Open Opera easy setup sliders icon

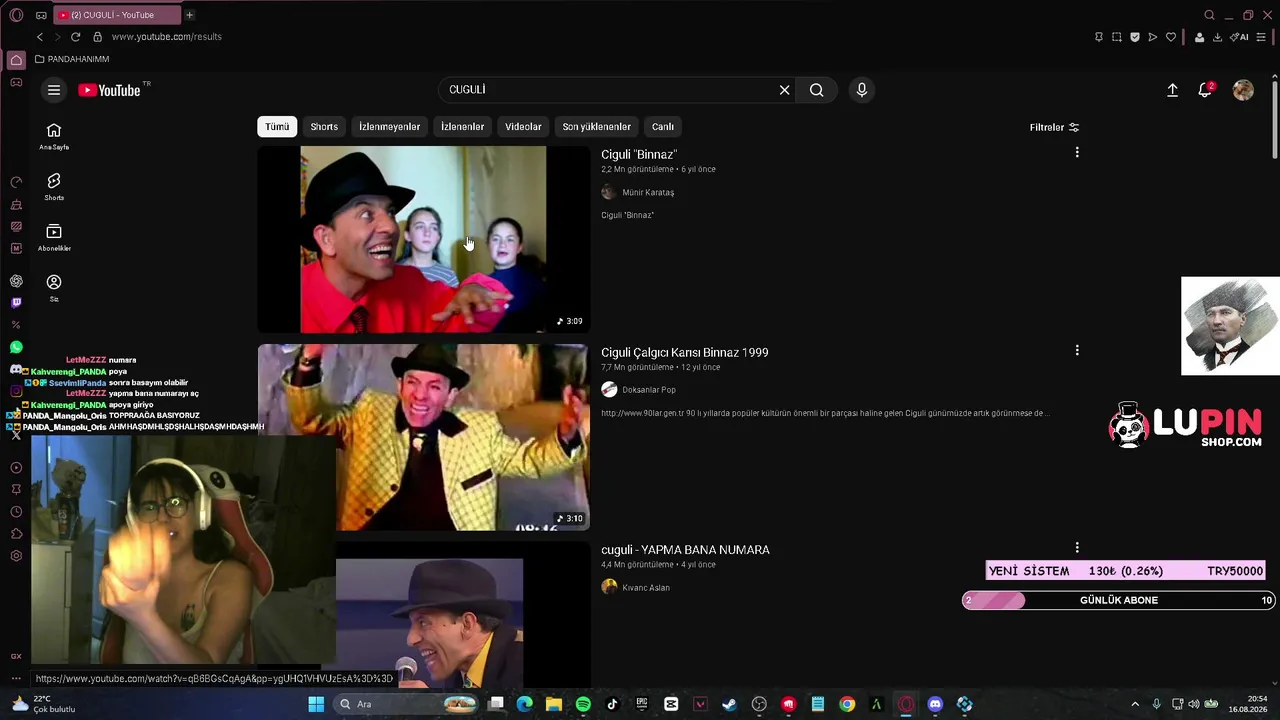click(x=1261, y=37)
